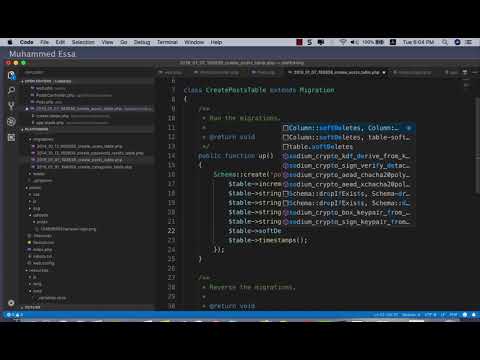Click the editor vertical scrollbar
Image resolution: width=480 pixels, height=360 pixels.
[477, 145]
